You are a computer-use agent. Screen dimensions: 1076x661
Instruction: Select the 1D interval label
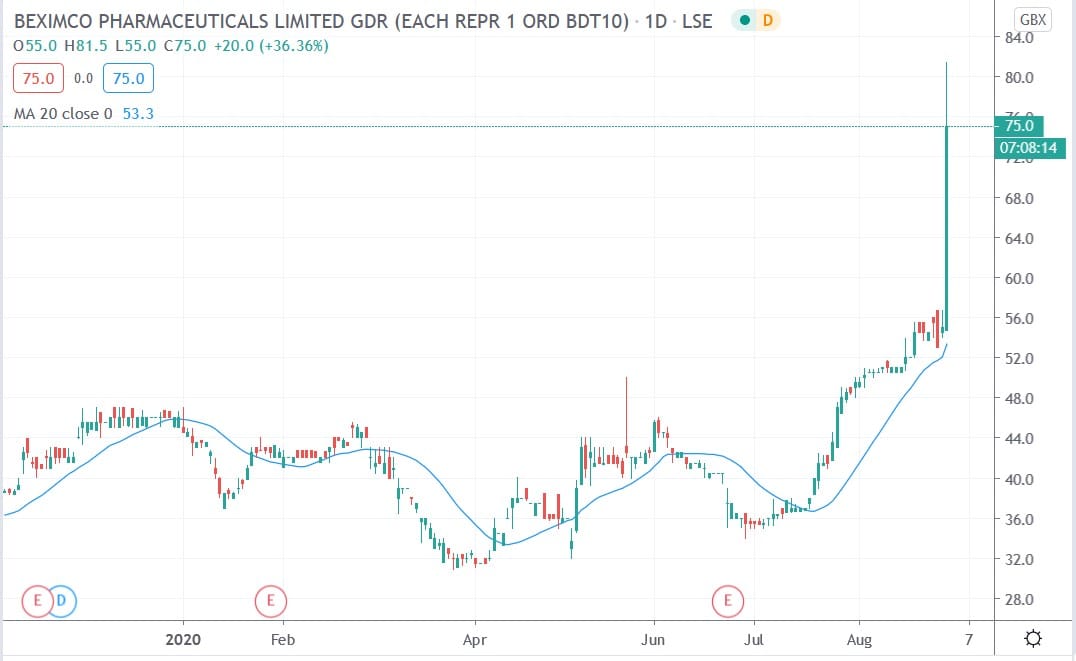coord(656,21)
